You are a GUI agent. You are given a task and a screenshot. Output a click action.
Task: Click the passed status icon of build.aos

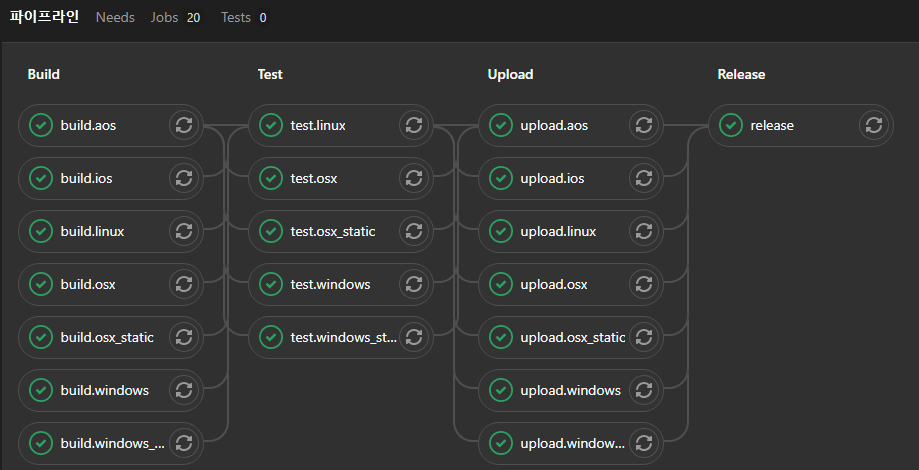tap(41, 125)
